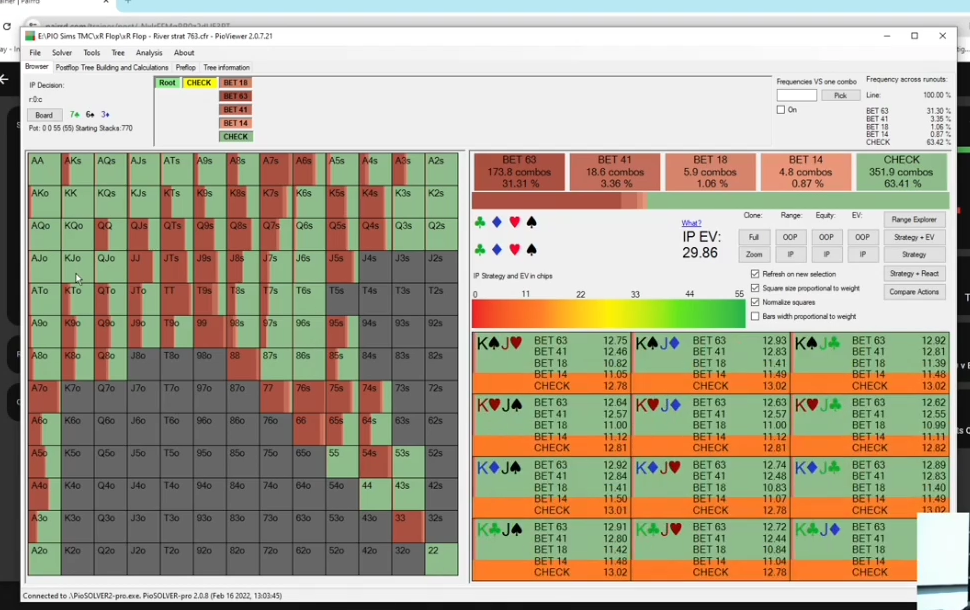Click the back arrow in the background browser page

click(4, 79)
